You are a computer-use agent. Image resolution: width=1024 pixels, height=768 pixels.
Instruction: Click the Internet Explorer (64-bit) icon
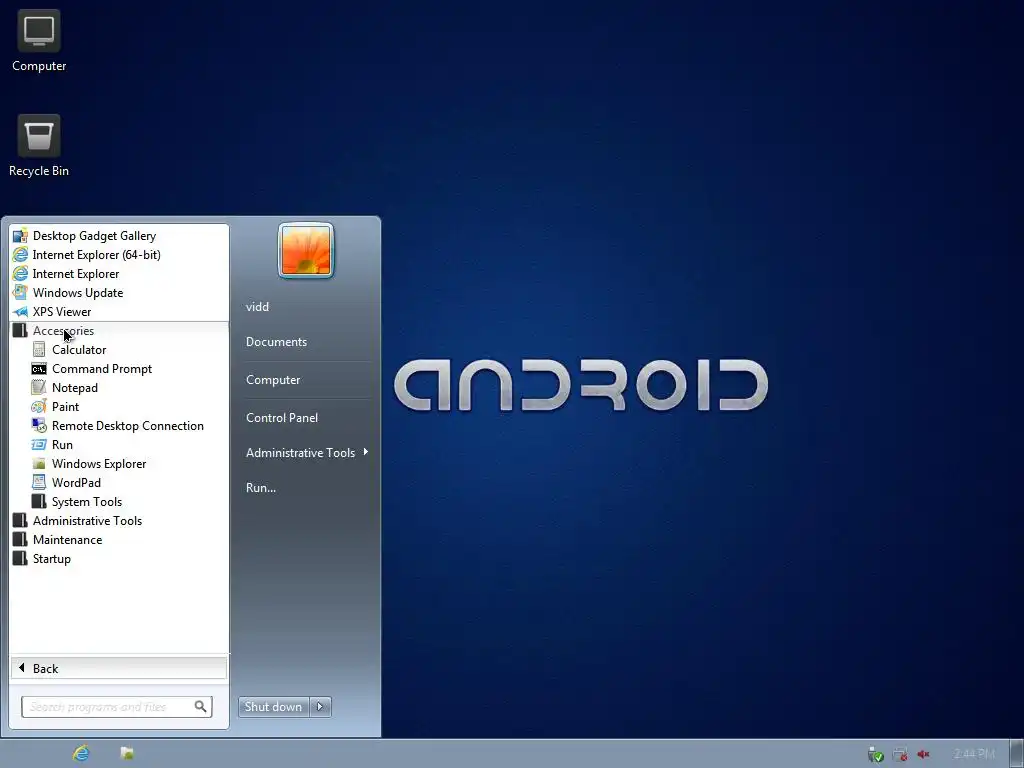click(20, 255)
